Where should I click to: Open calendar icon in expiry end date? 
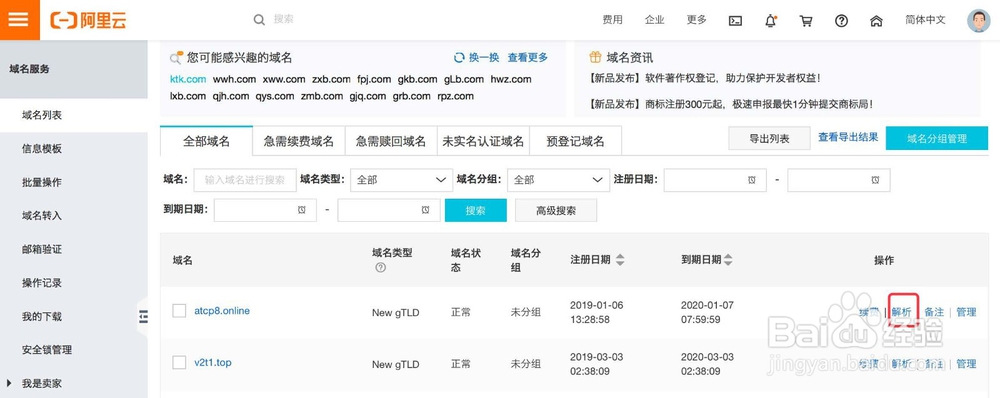425,210
